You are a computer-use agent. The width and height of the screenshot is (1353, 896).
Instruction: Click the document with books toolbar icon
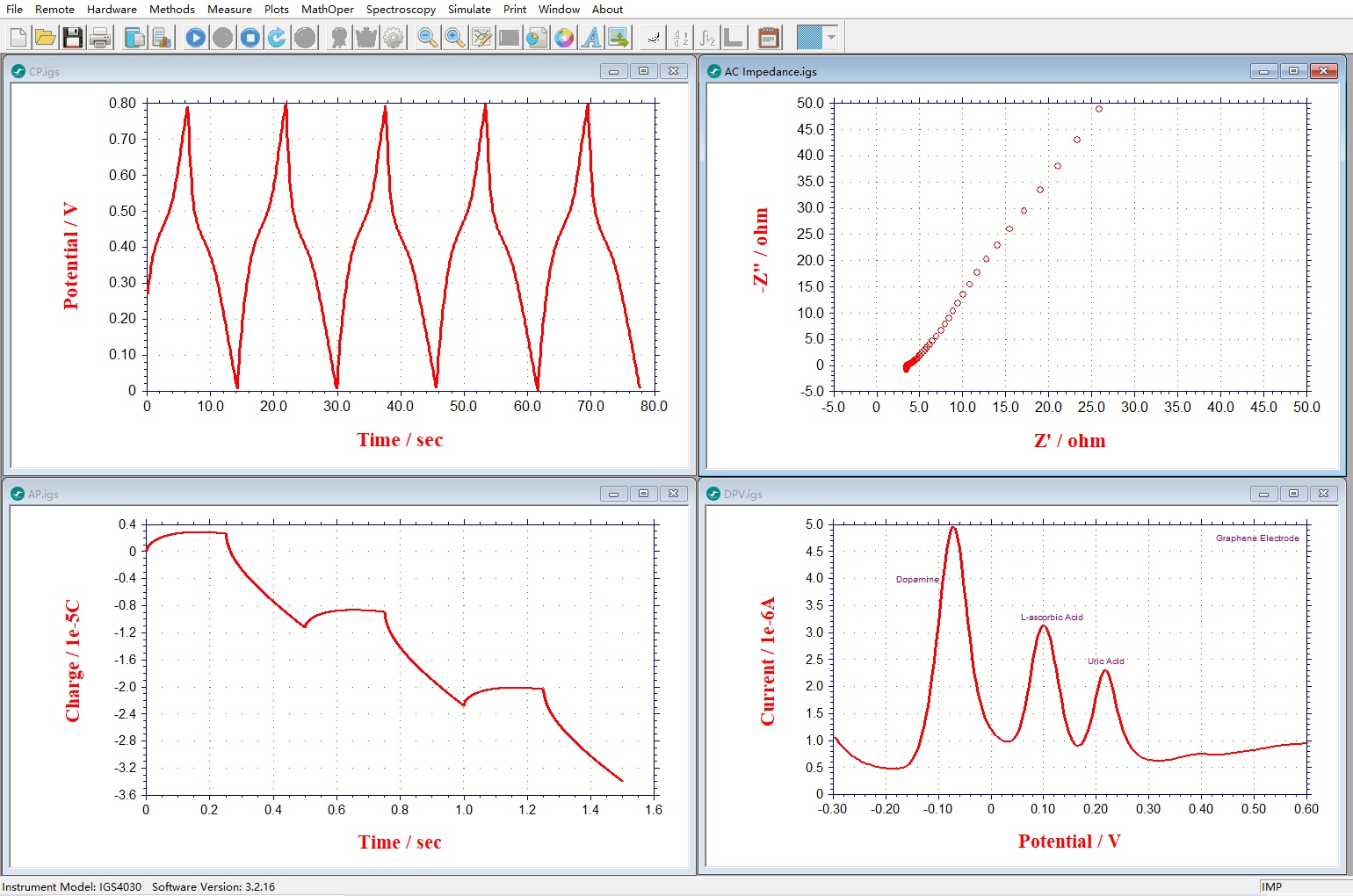pos(162,38)
